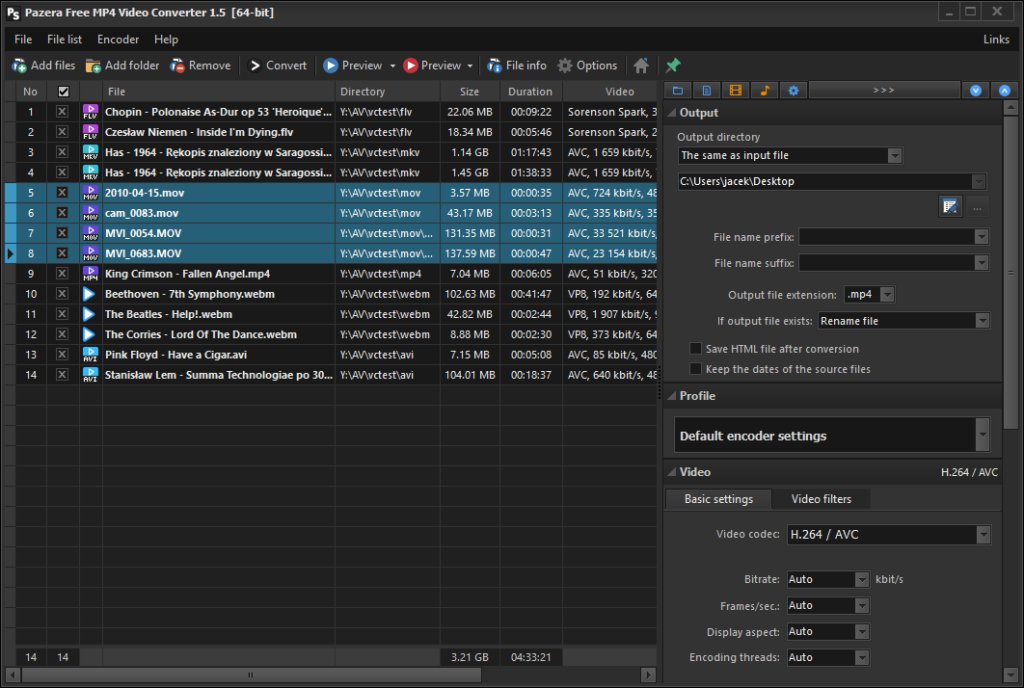
Task: Click the File name prefix input field
Action: tap(893, 237)
